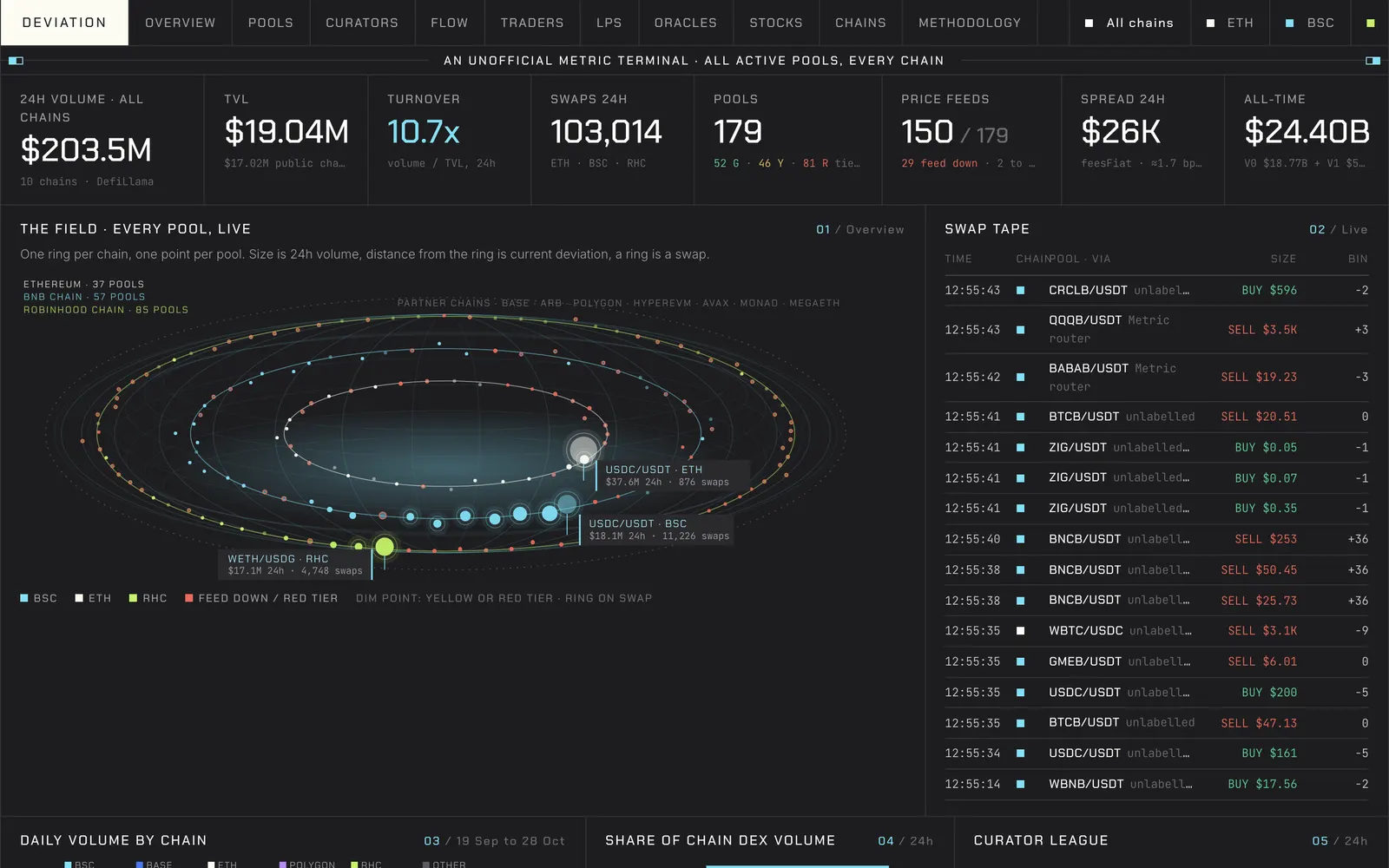Go to the FLOW tab
The width and height of the screenshot is (1389, 868).
pos(450,23)
